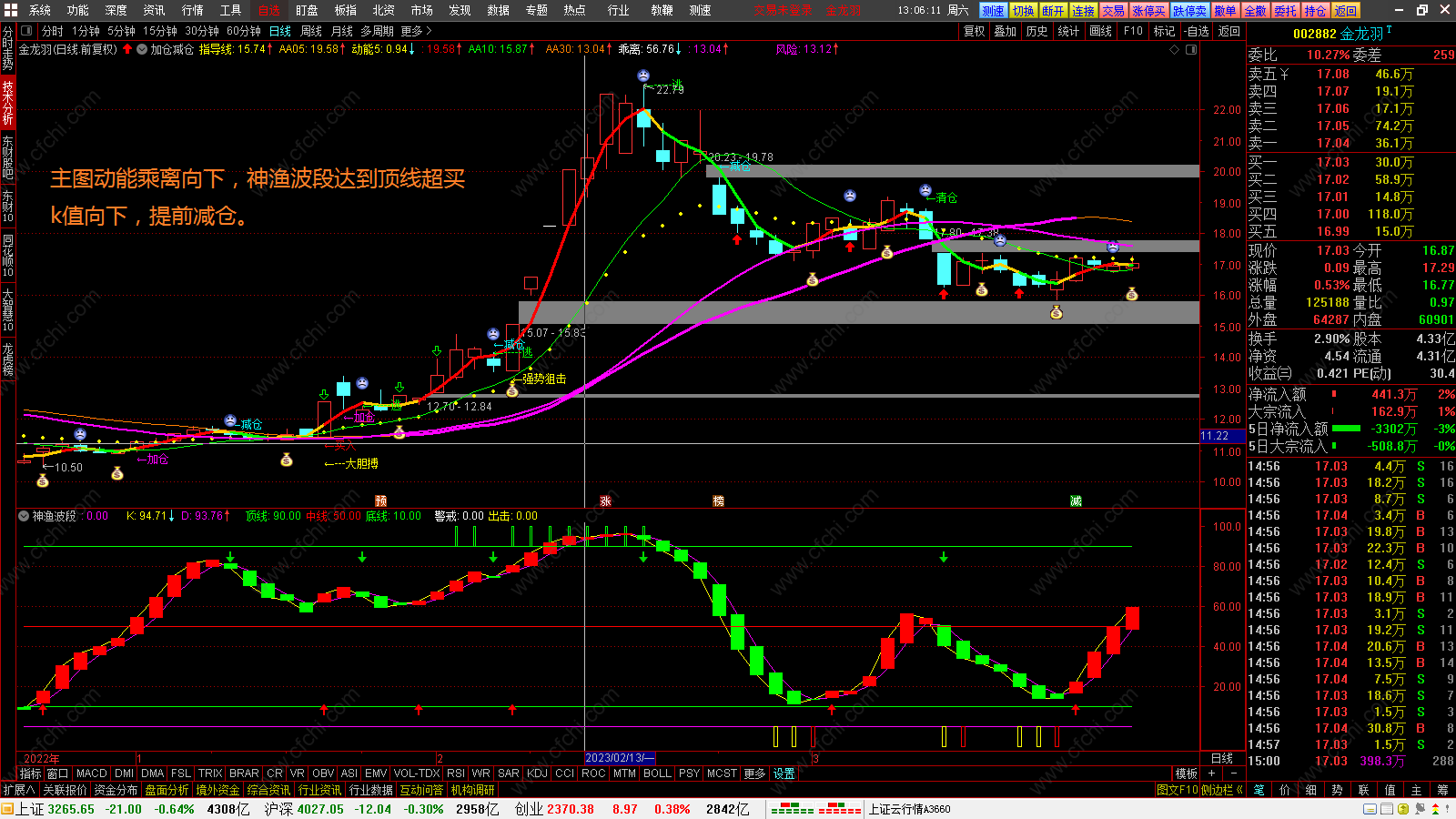The image size is (1456, 819).
Task: Expand 更多 indicators in bottom tab bar
Action: 754,773
